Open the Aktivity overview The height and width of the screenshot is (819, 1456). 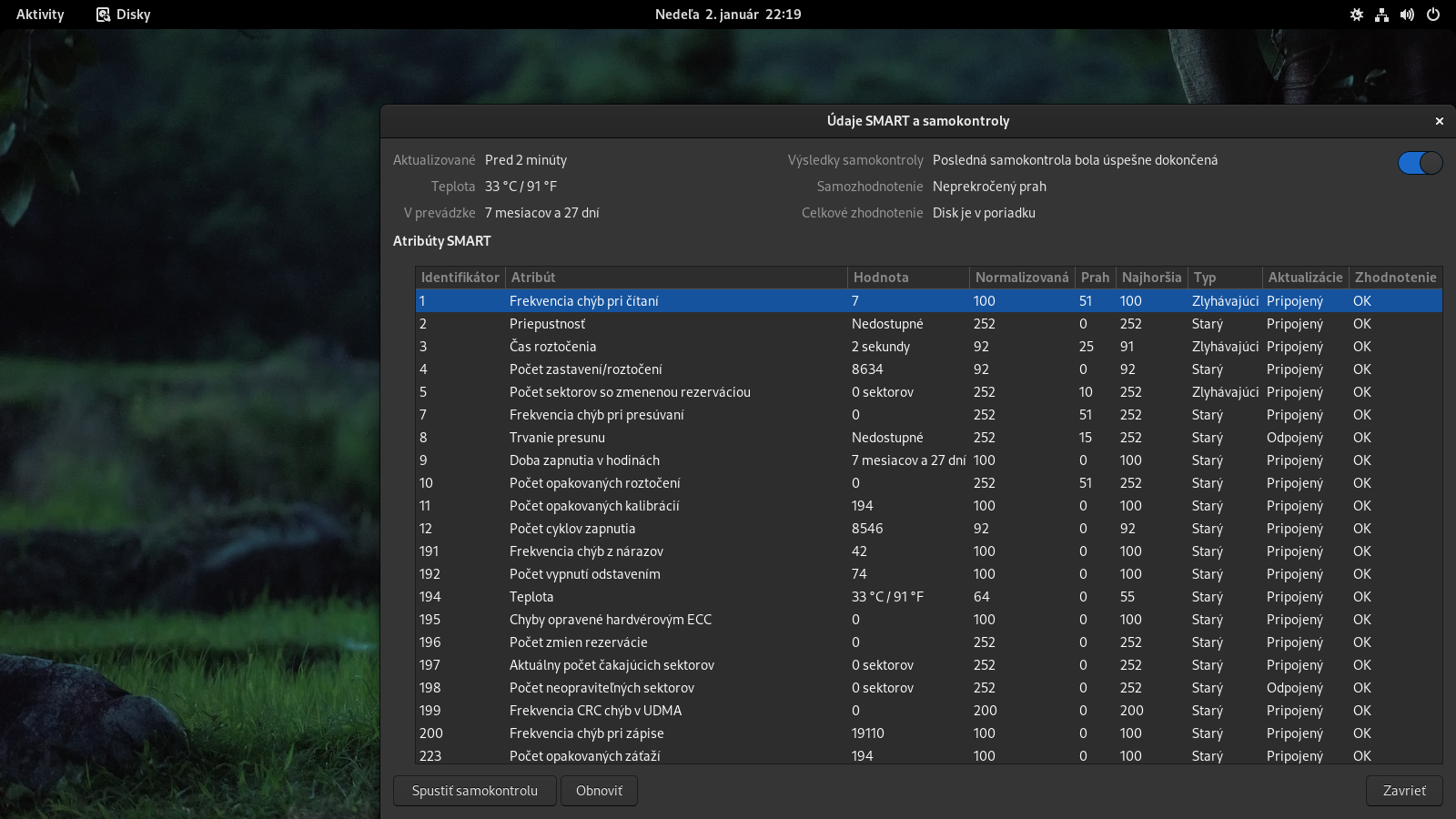40,15
